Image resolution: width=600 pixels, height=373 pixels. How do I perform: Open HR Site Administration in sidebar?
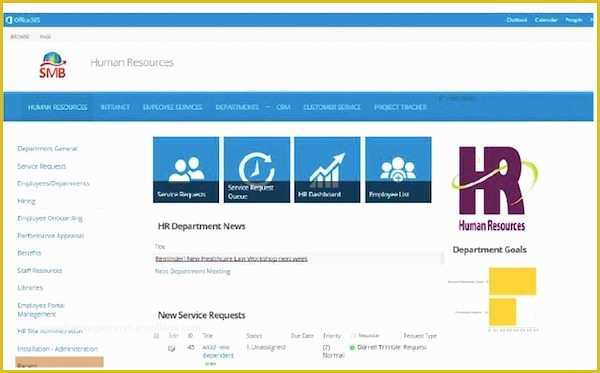point(50,331)
